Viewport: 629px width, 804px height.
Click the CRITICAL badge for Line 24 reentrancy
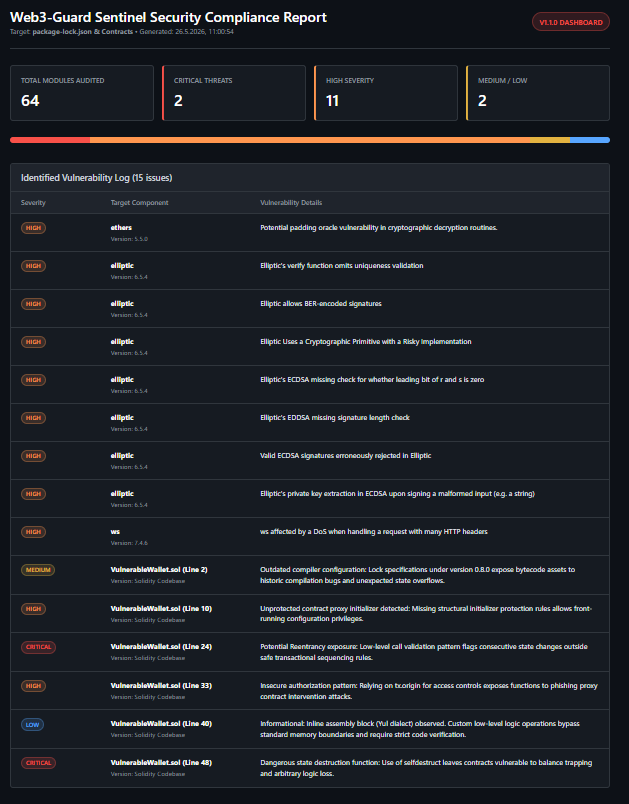click(x=38, y=647)
